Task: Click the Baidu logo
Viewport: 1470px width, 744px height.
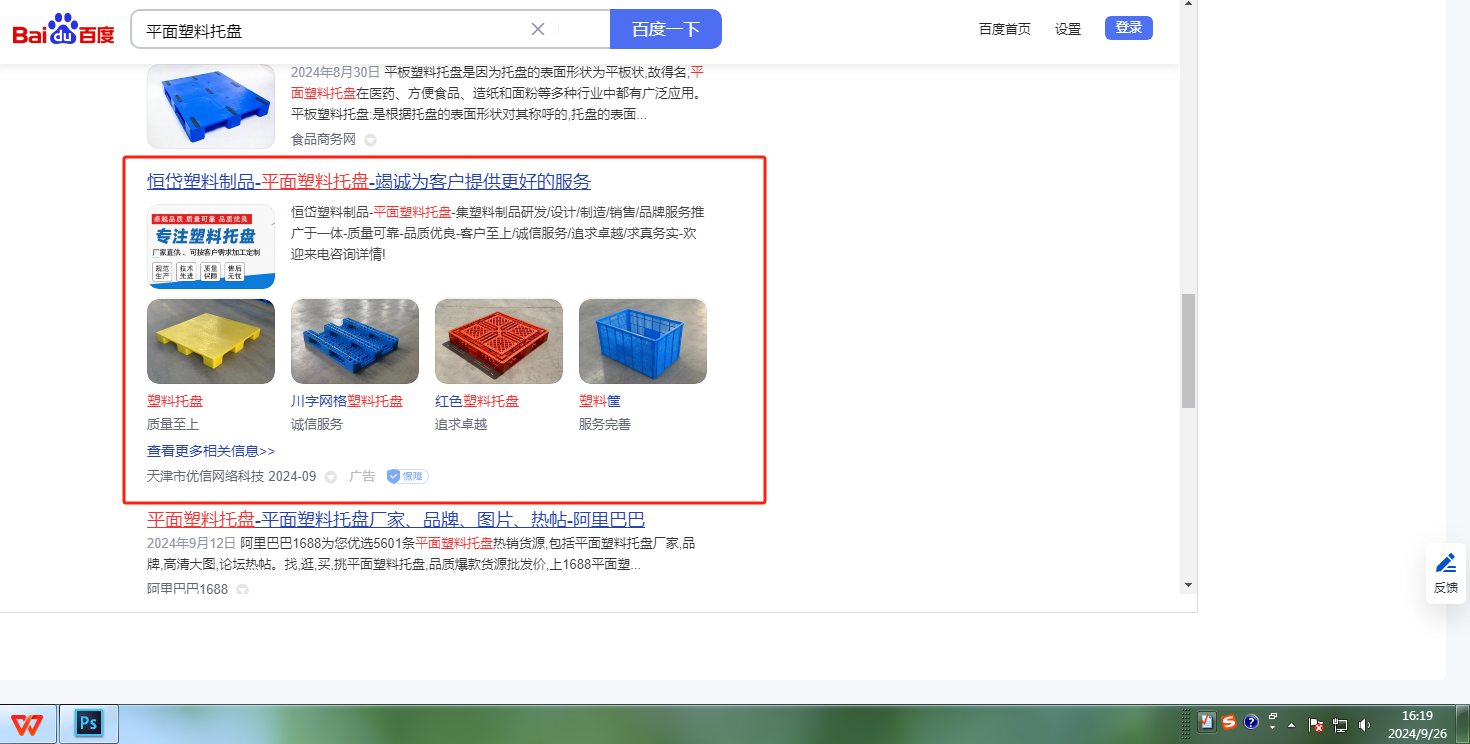Action: (x=64, y=30)
